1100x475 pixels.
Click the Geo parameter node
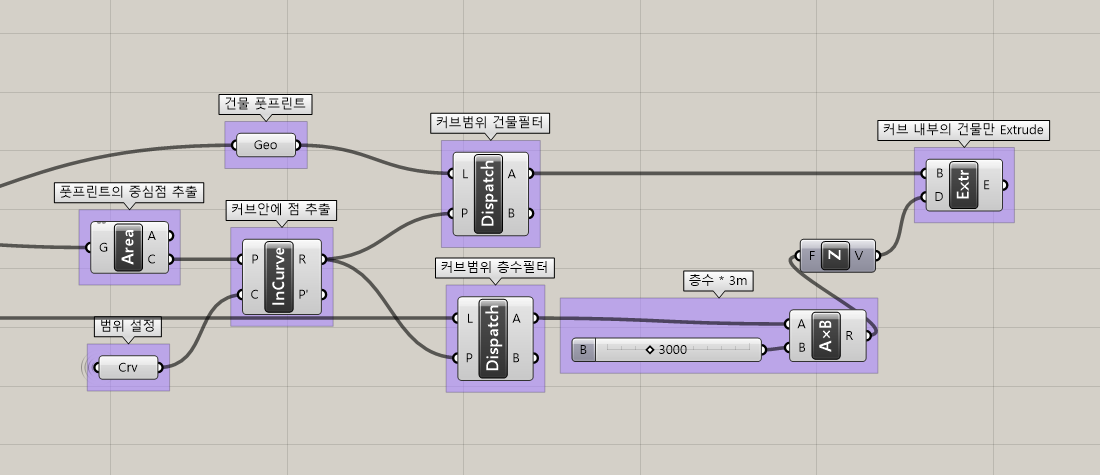[266, 146]
